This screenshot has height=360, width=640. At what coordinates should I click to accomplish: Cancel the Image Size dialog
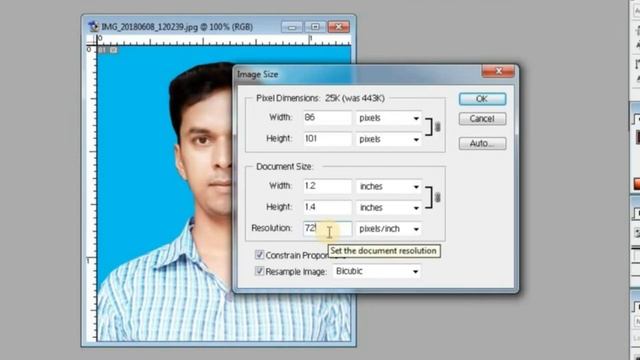pos(482,119)
